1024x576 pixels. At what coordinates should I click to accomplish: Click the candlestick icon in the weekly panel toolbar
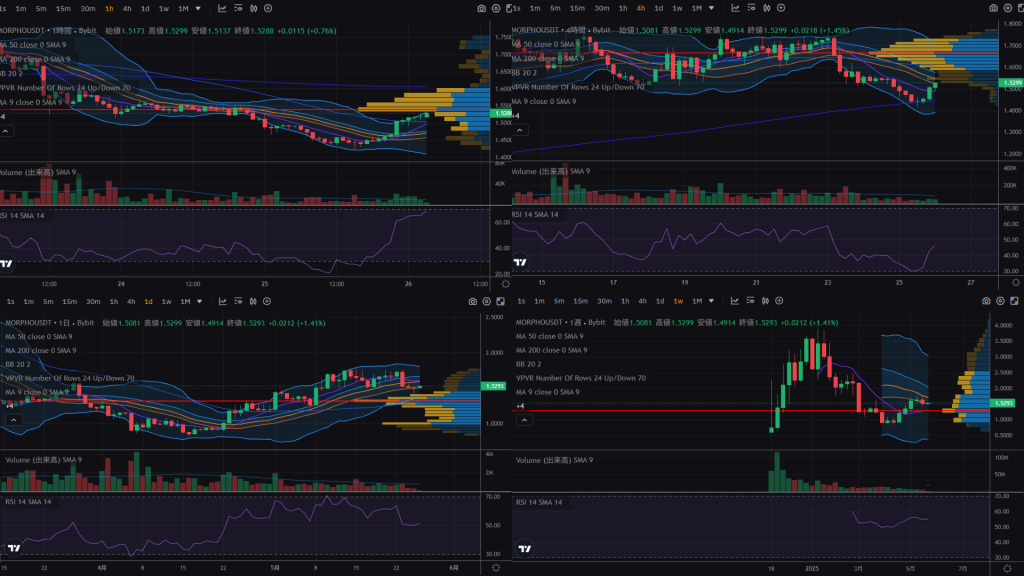(x=765, y=300)
